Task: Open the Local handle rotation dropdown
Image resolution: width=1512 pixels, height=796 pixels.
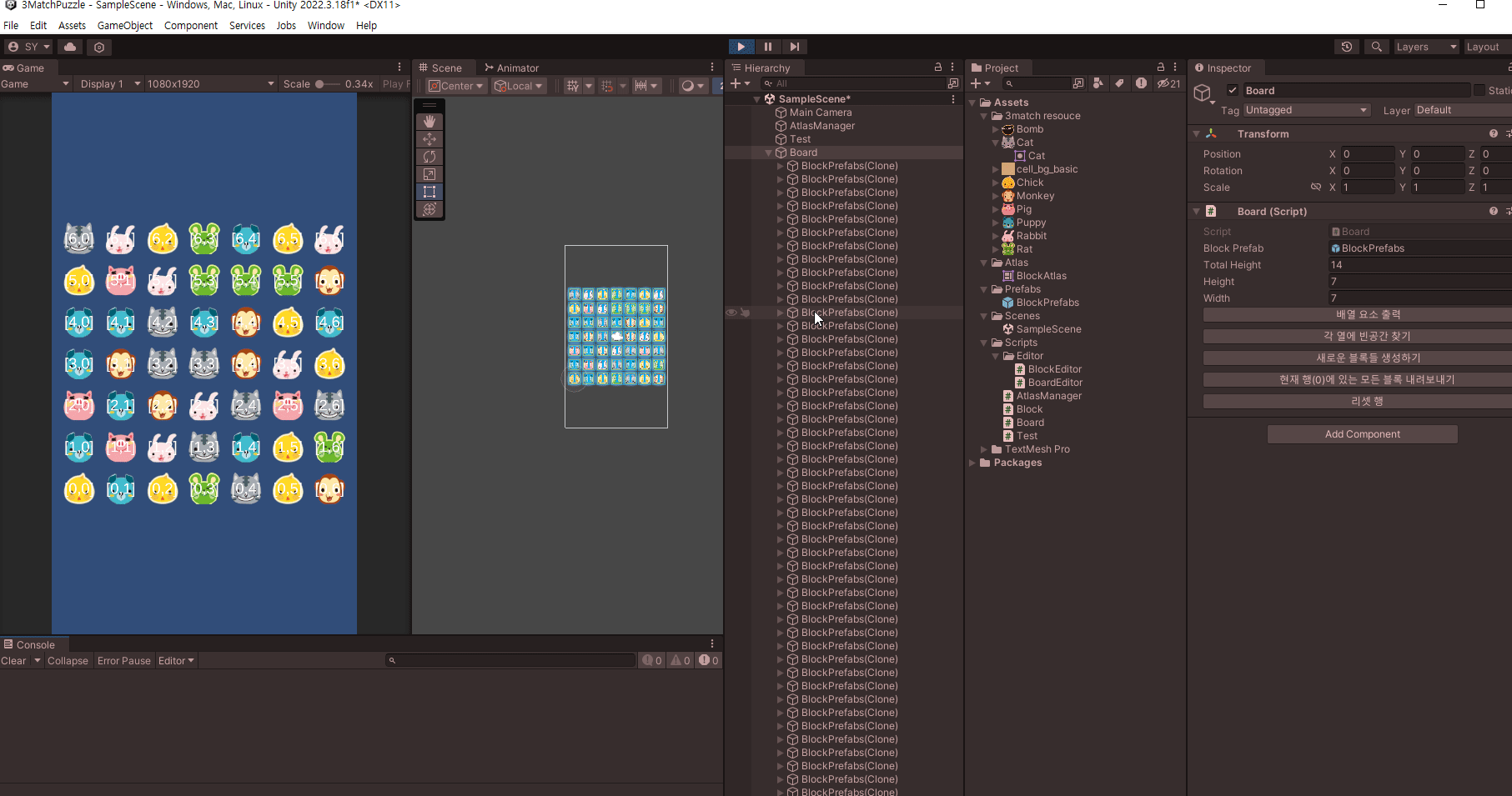Action: (x=518, y=86)
